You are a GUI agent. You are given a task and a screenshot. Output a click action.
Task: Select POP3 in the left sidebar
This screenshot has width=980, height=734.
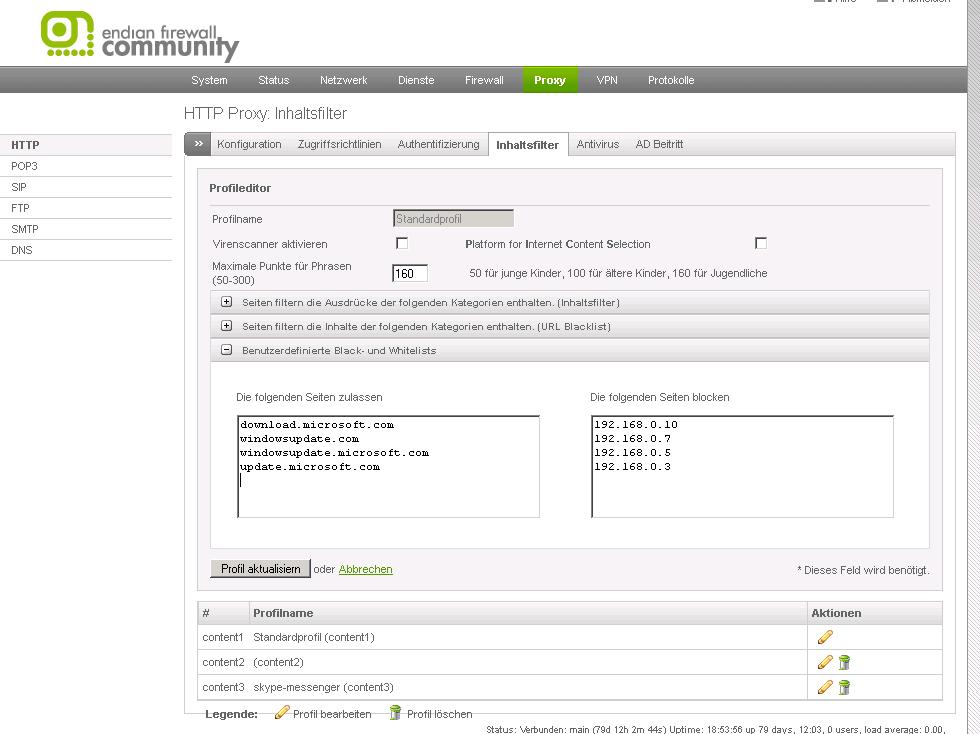pos(25,166)
